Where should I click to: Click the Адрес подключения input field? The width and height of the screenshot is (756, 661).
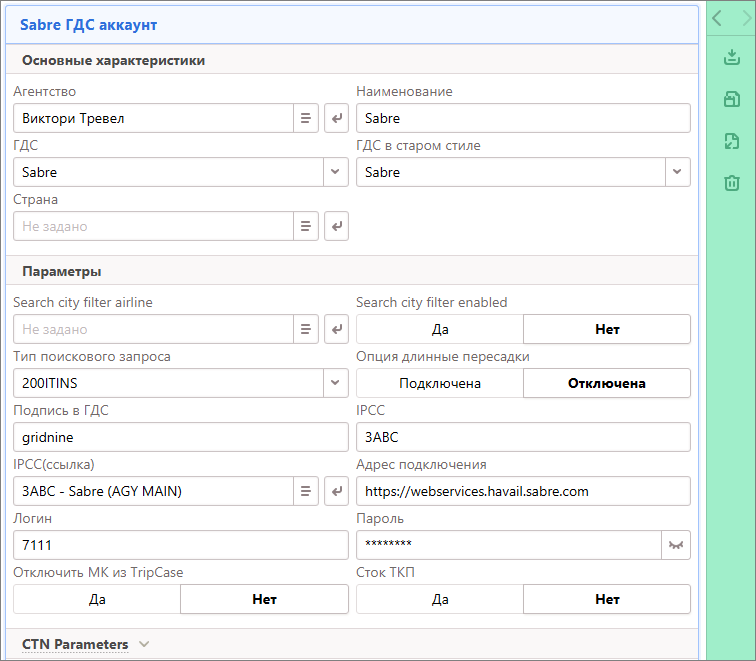coord(523,491)
